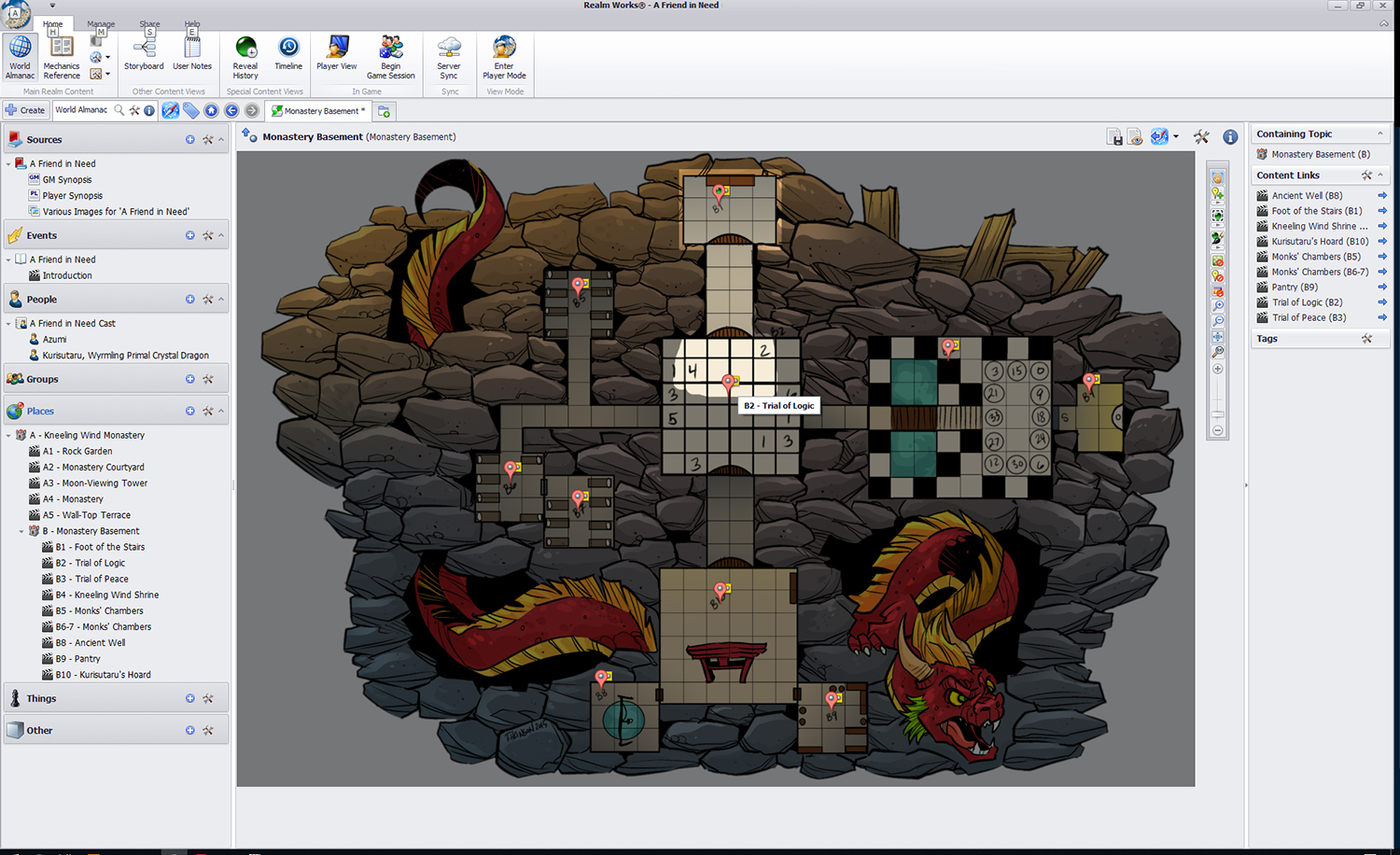Click the fit map to window icon
The height and width of the screenshot is (855, 1400).
pos(1217,336)
